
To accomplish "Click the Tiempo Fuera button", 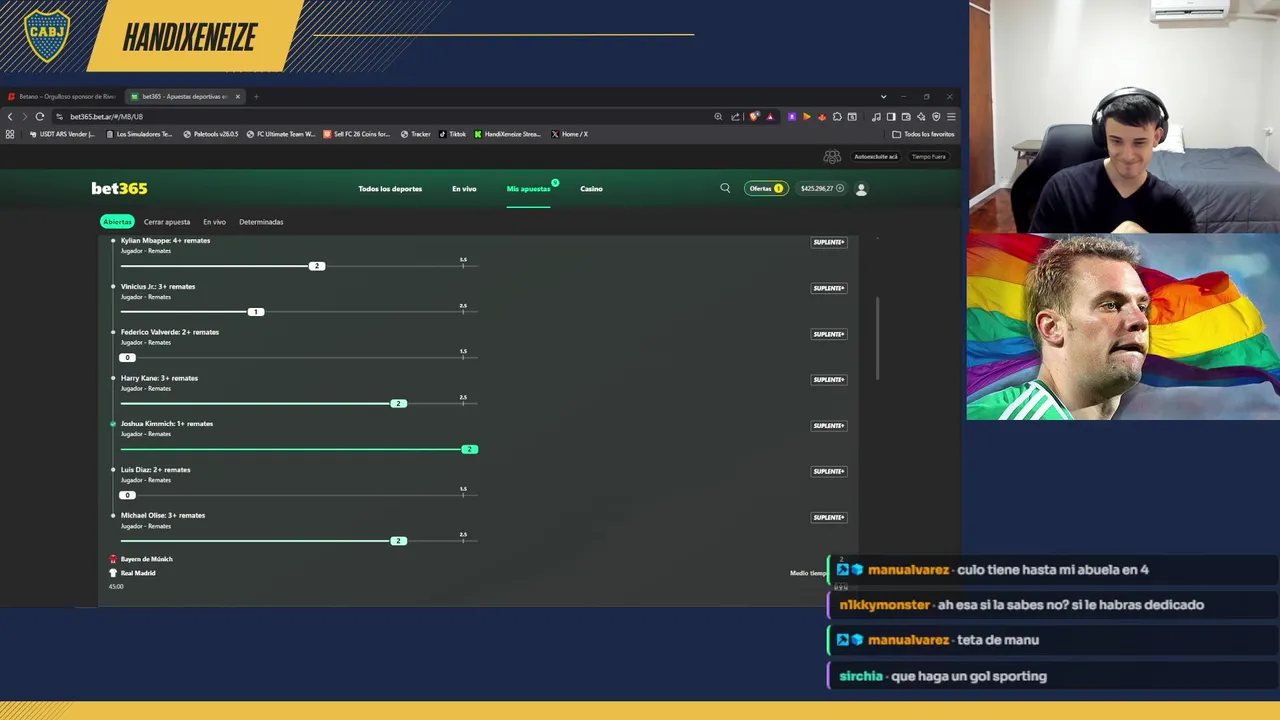I will [928, 157].
